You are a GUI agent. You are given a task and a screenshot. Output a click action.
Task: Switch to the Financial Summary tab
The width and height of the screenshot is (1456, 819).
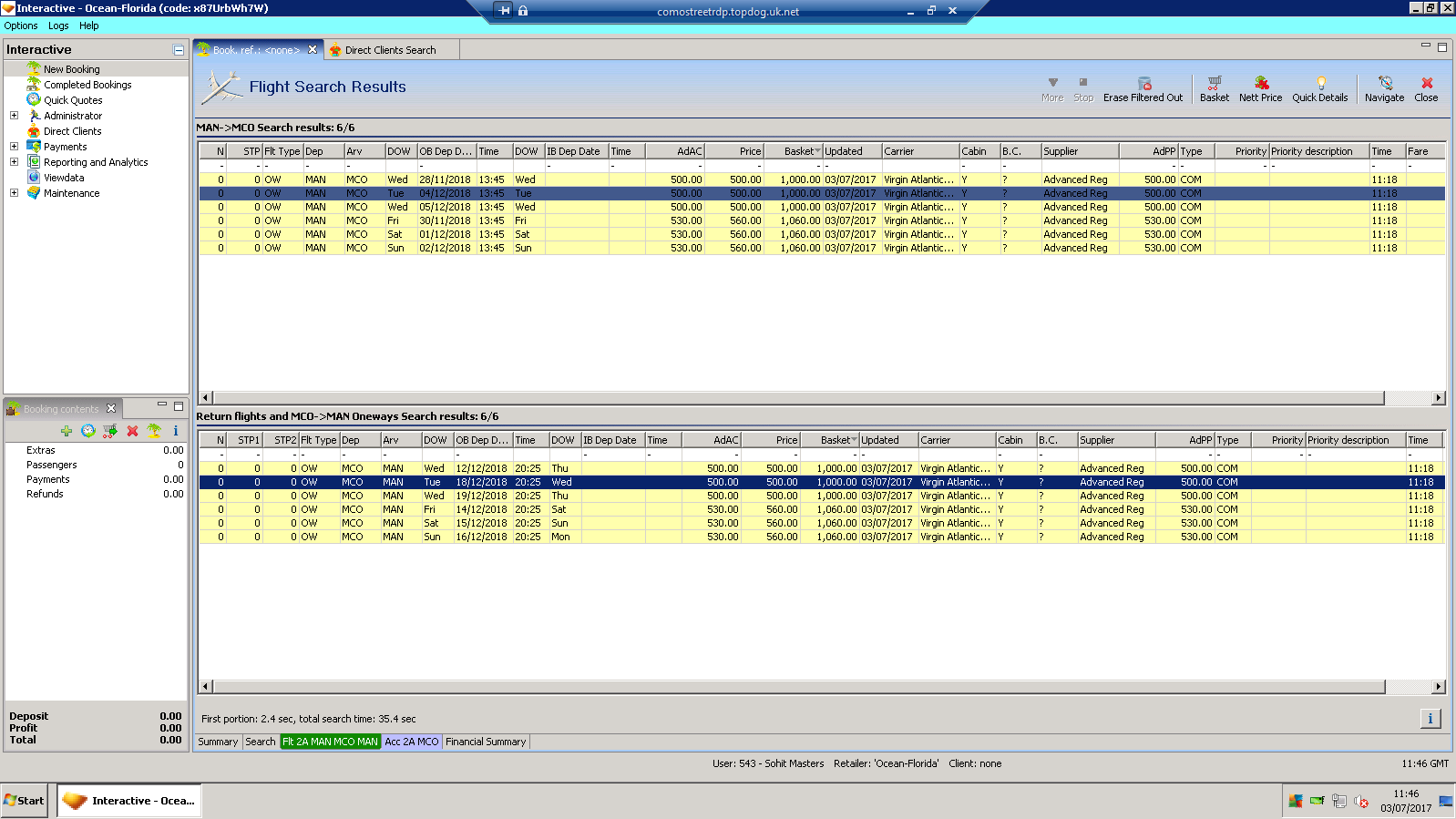coord(486,742)
